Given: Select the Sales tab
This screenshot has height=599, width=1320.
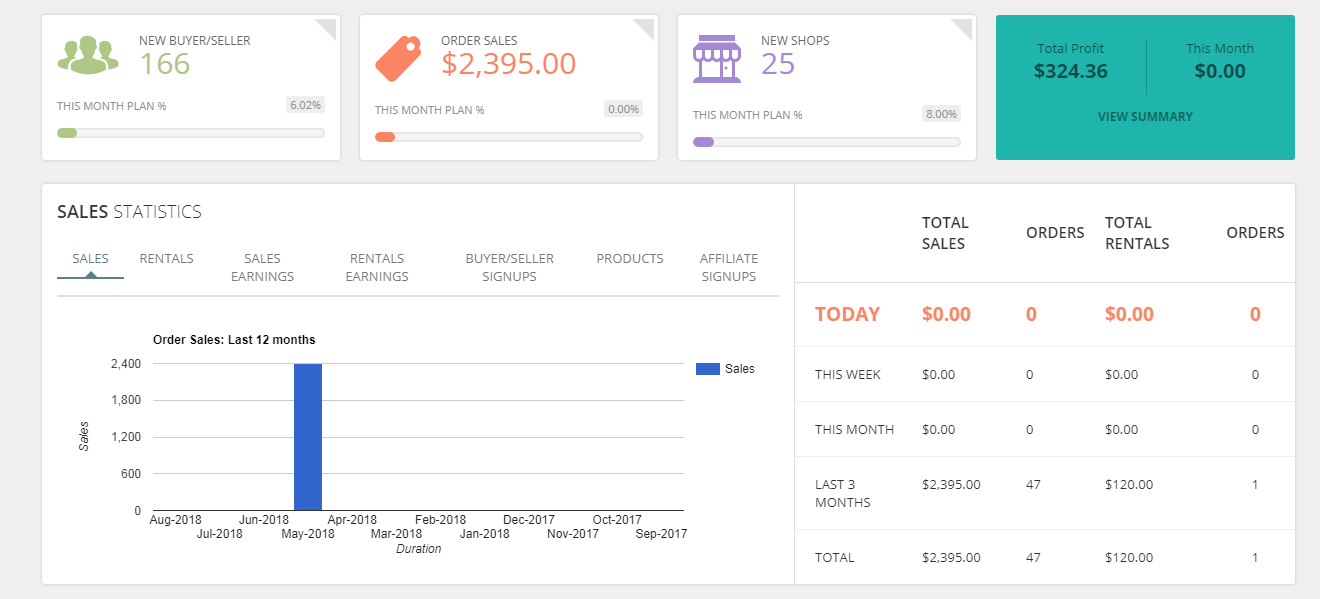Looking at the screenshot, I should (90, 259).
